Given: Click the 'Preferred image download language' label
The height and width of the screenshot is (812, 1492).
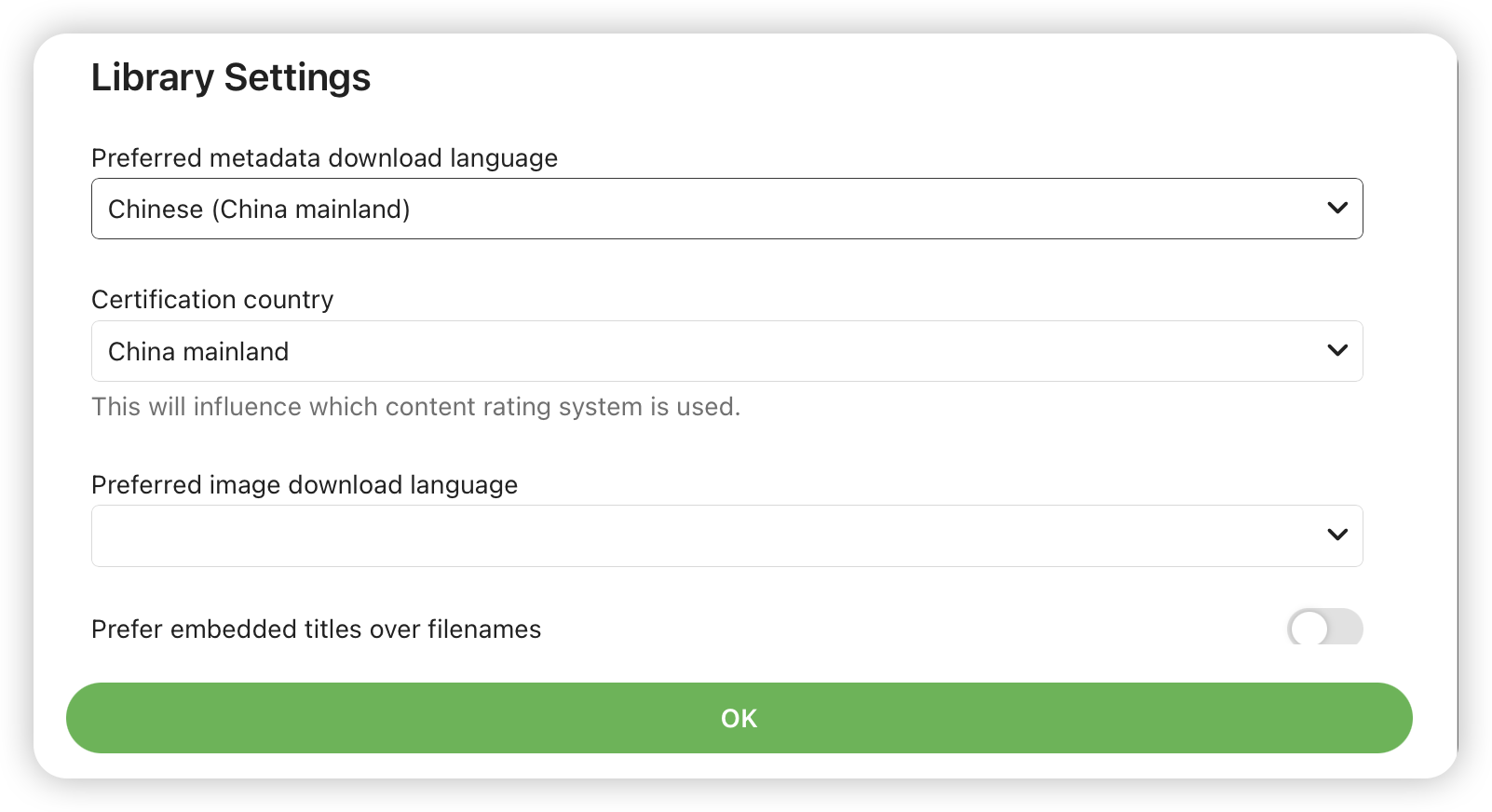Looking at the screenshot, I should [305, 485].
